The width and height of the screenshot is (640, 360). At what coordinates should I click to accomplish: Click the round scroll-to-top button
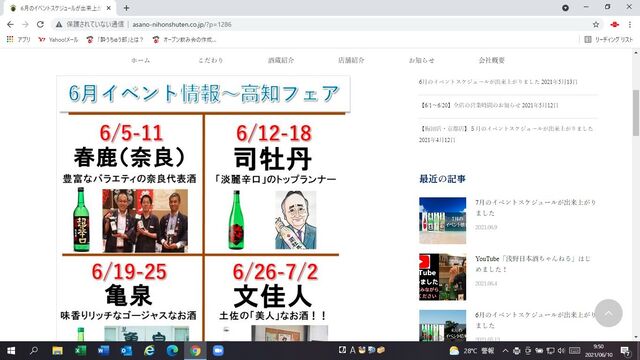tap(608, 313)
